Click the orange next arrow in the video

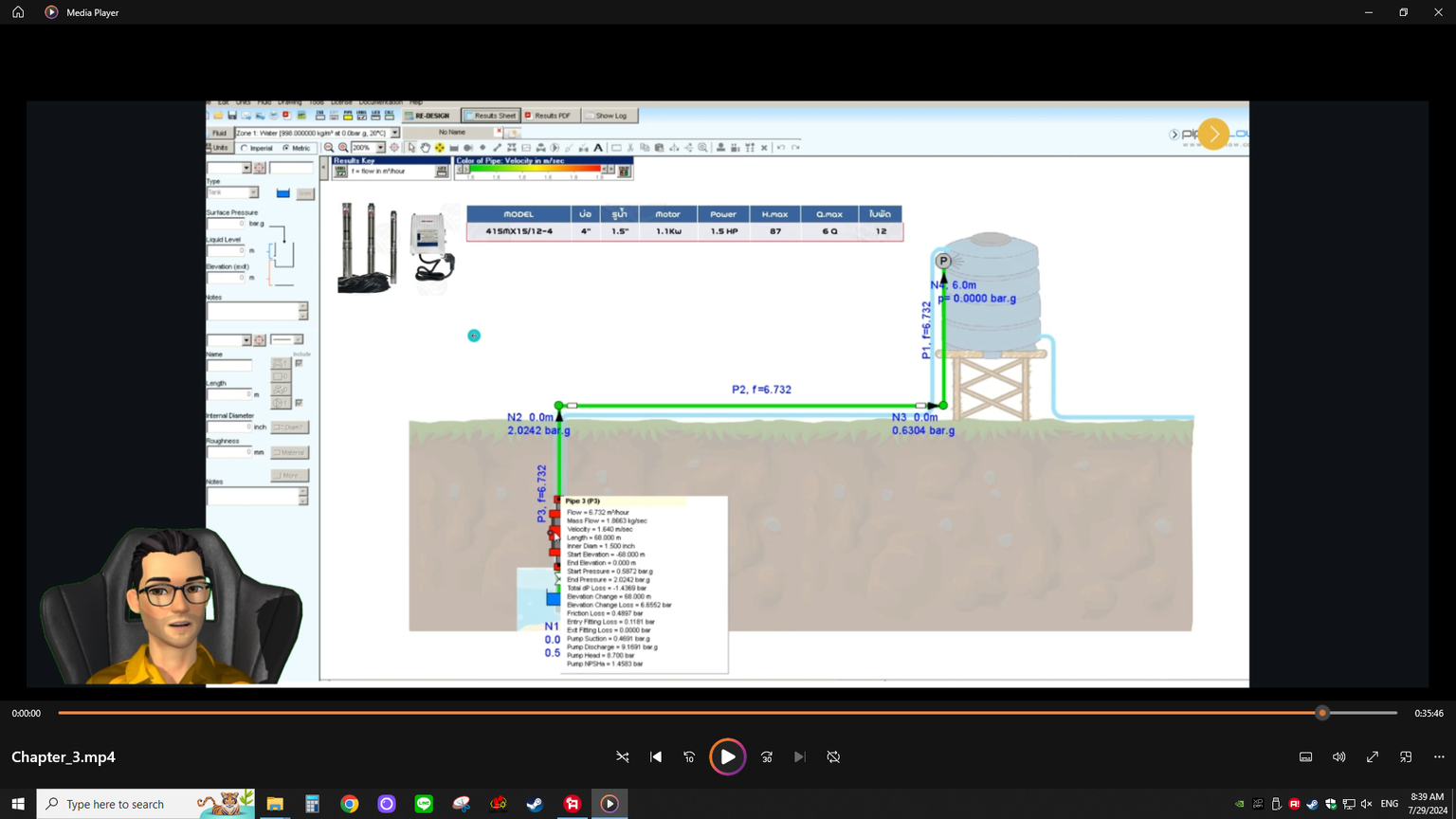[1213, 135]
